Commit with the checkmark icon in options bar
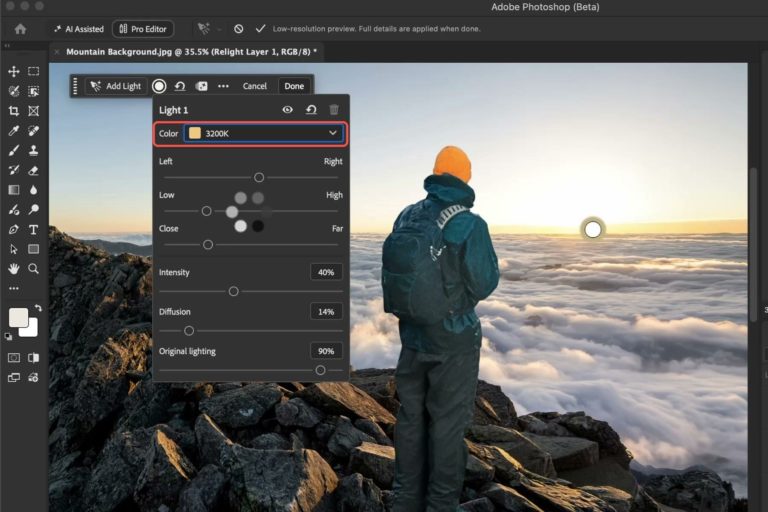 (x=260, y=29)
